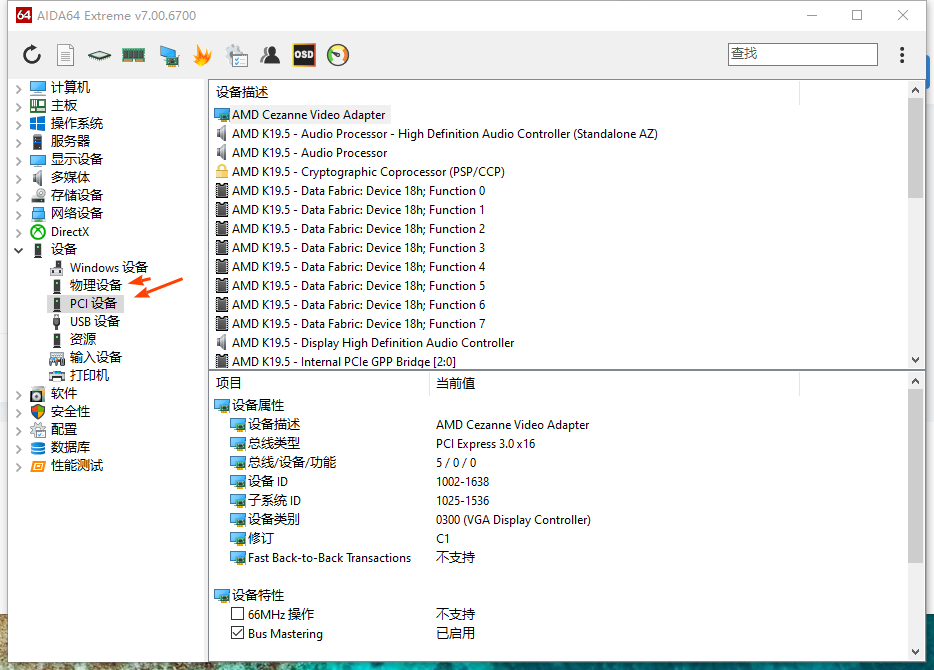
Task: Select PCI 设备 in the tree
Action: 93,304
